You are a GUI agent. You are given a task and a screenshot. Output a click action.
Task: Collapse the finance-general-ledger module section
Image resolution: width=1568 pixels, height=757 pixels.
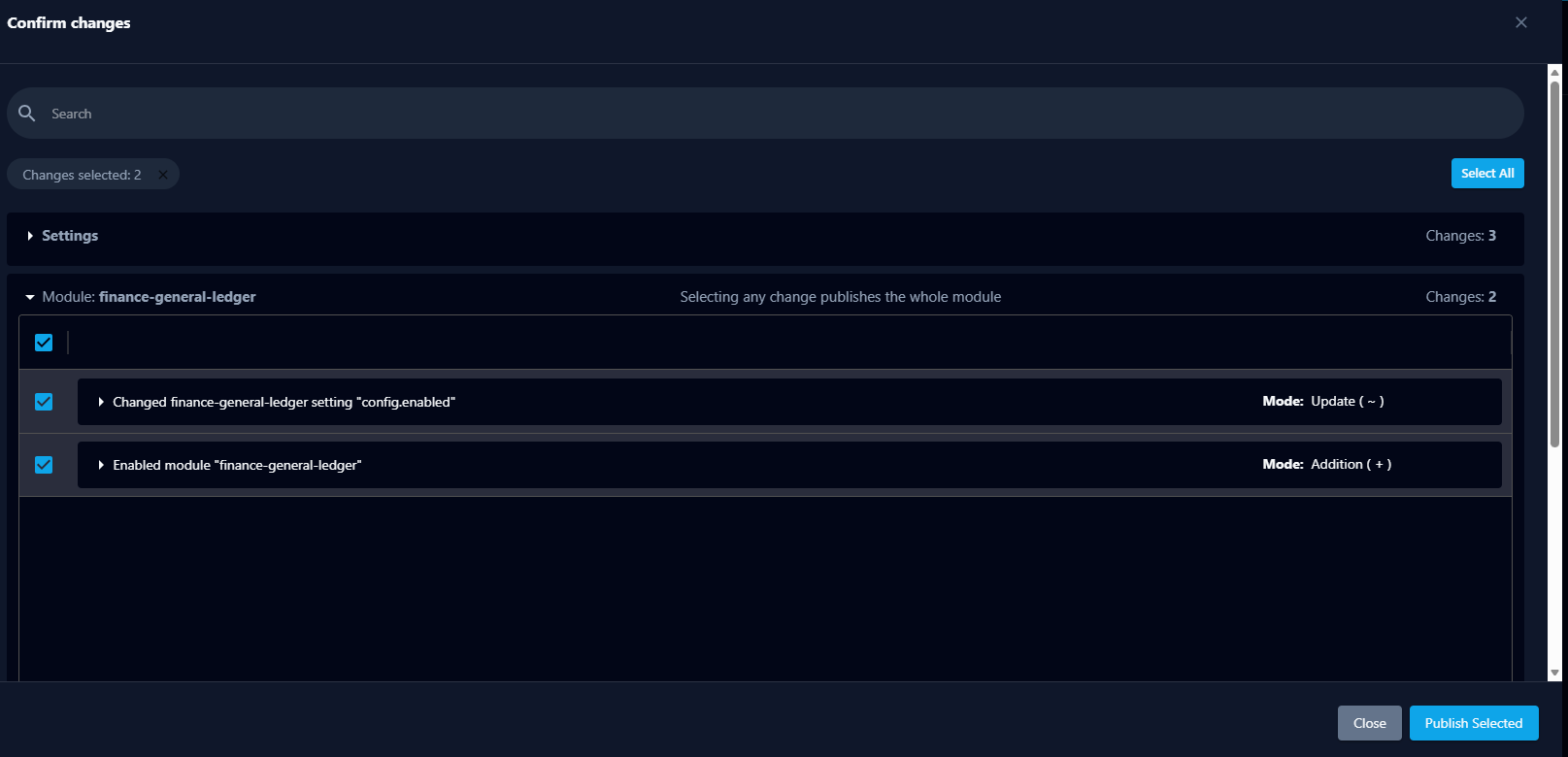pos(30,297)
